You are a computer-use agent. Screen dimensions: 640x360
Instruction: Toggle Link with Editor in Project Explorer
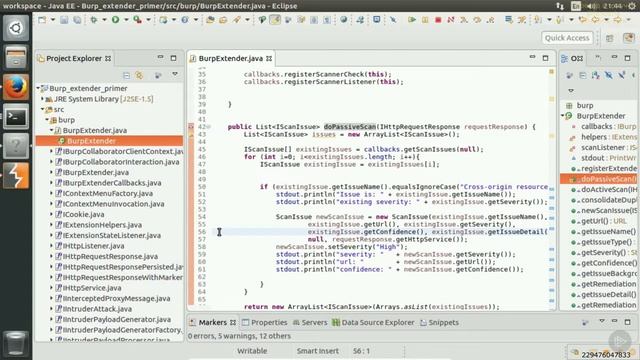click(140, 75)
